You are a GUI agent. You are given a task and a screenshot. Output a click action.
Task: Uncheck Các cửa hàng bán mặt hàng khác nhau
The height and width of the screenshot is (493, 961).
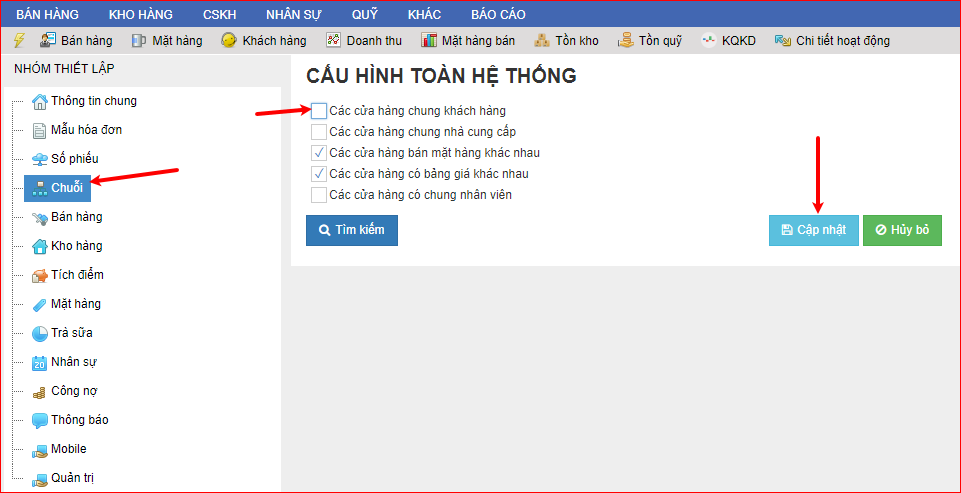[319, 153]
